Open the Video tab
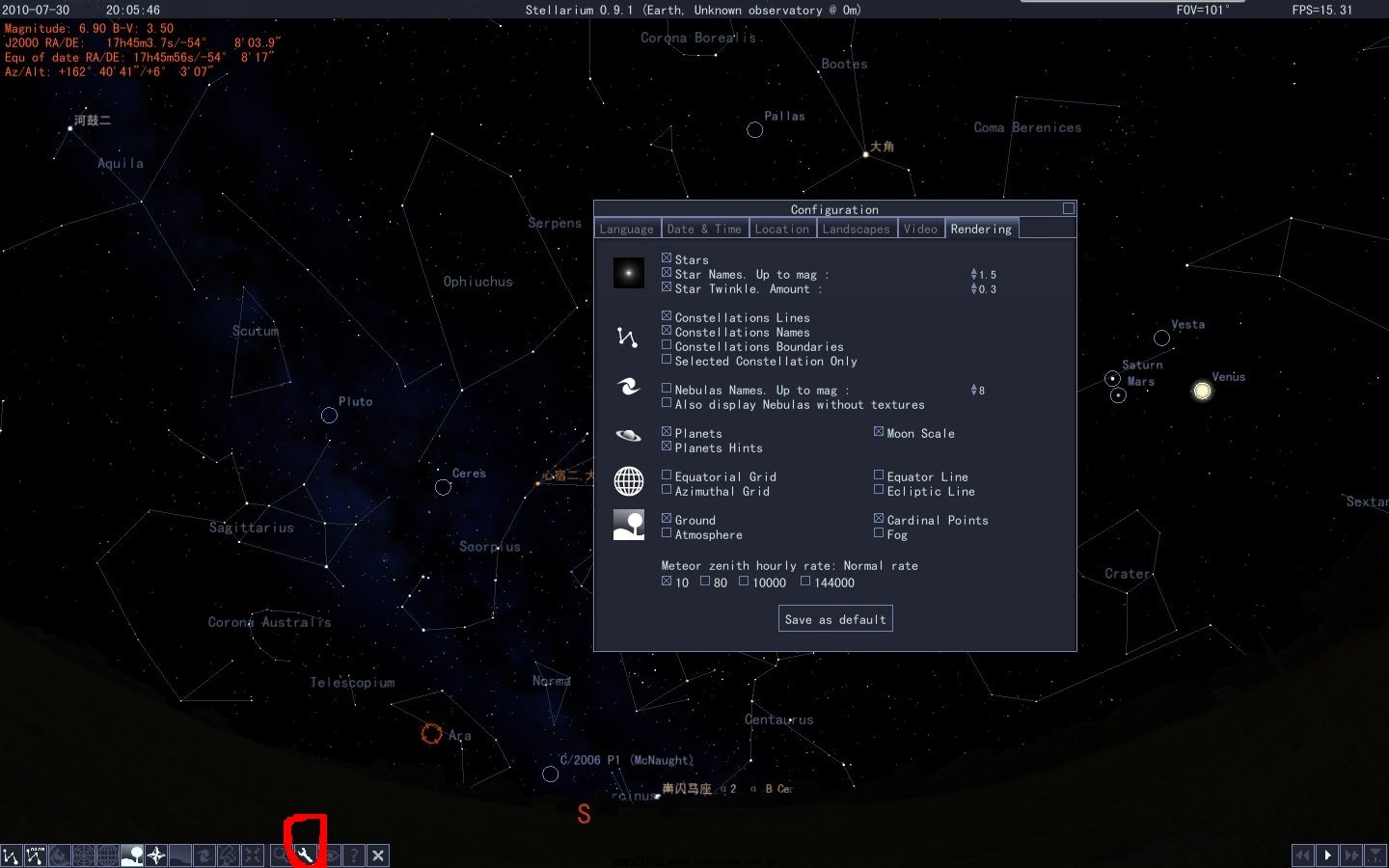 pos(920,229)
